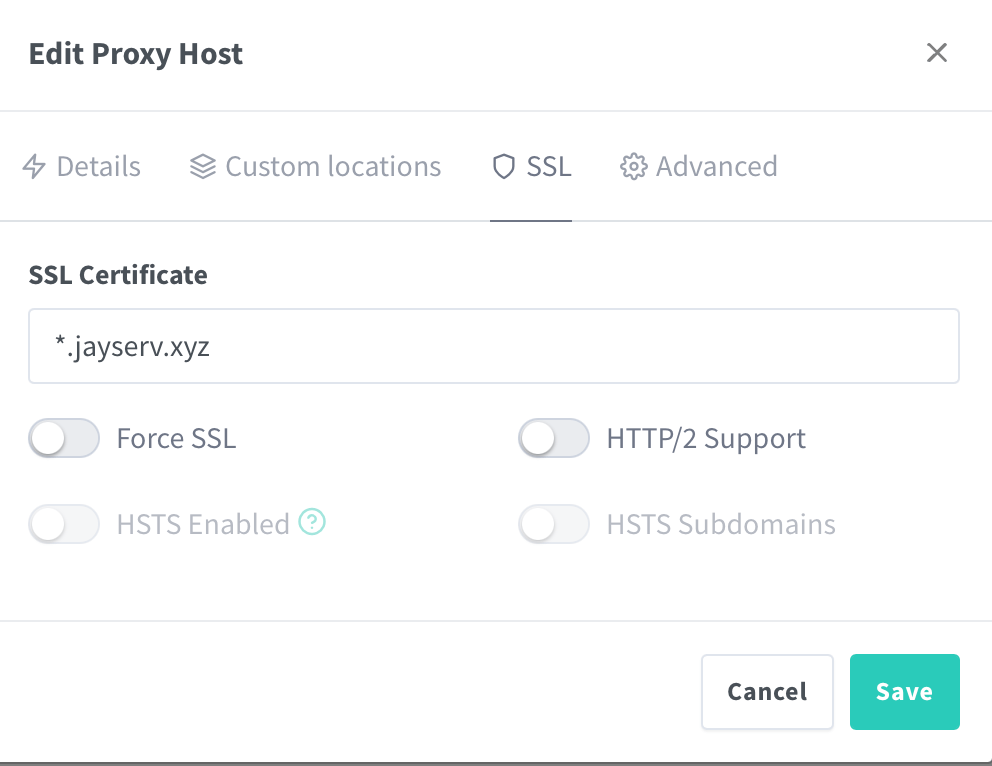Enable the Force SSL switch

coord(64,438)
